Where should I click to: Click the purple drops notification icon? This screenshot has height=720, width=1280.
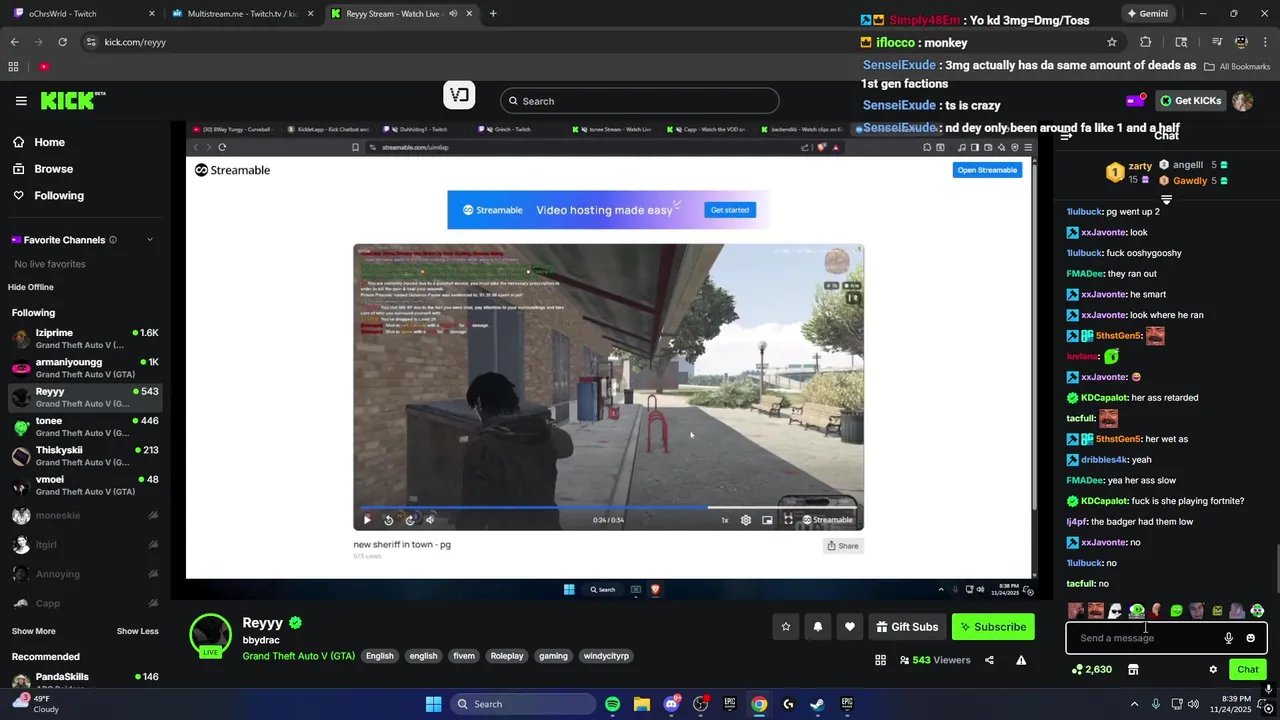pyautogui.click(x=1135, y=100)
